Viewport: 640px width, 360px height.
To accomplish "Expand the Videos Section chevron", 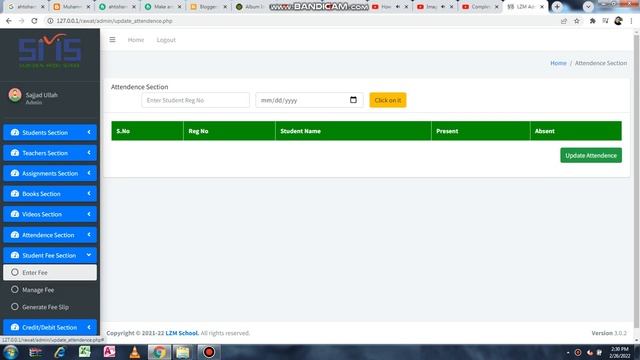I will click(x=89, y=214).
